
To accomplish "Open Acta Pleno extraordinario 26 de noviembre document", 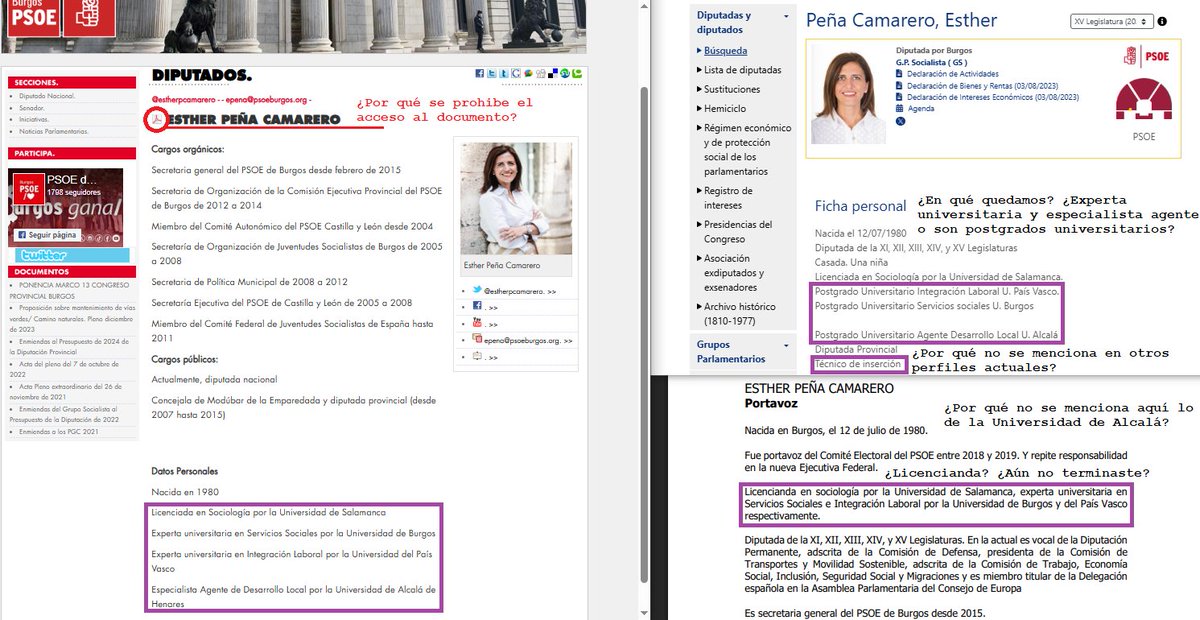I will coord(65,392).
